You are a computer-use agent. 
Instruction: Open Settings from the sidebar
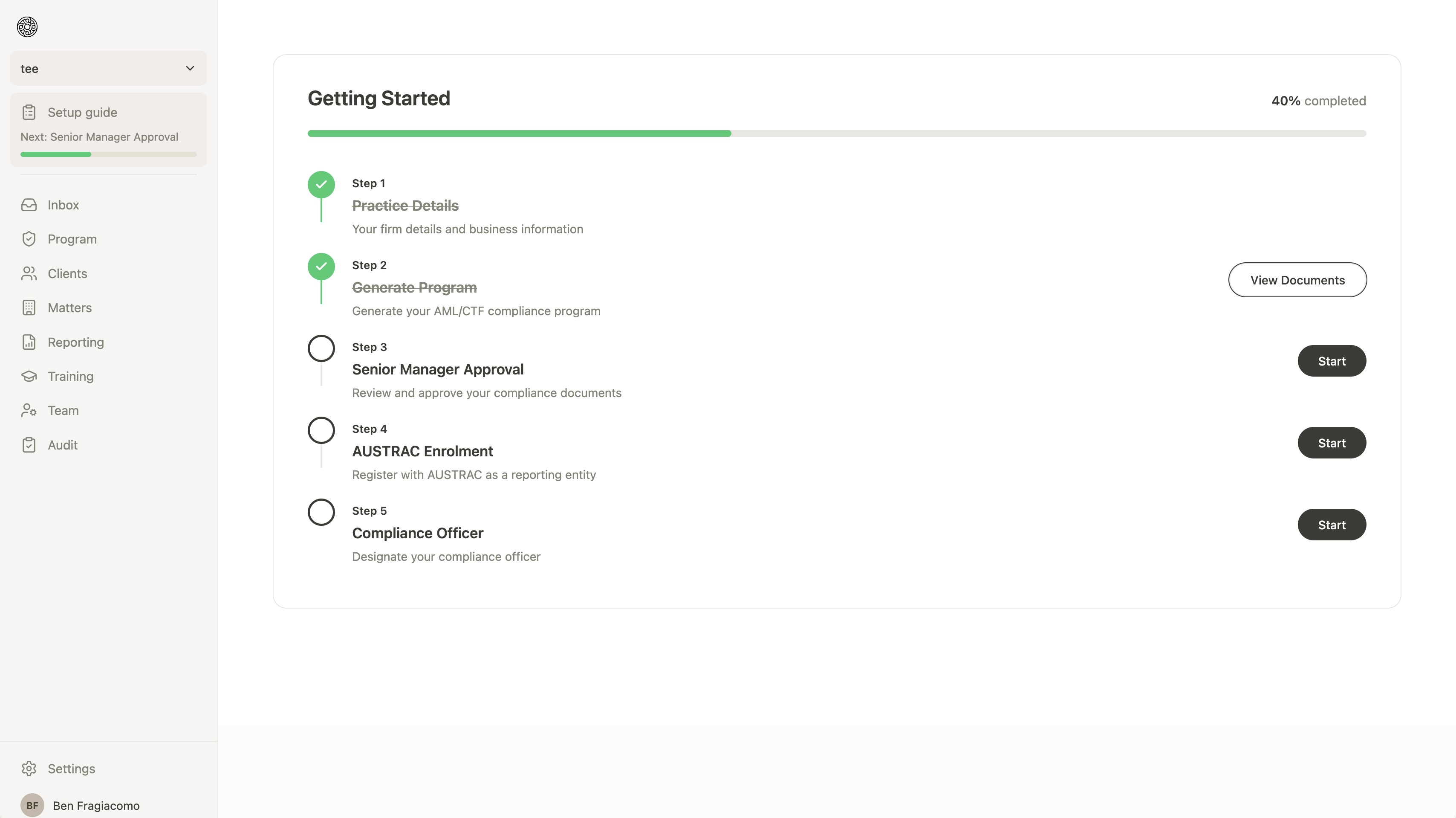pyautogui.click(x=71, y=768)
